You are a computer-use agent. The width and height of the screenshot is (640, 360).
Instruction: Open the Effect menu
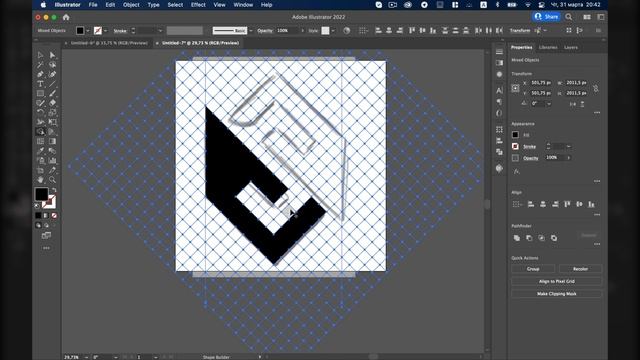(x=198, y=5)
